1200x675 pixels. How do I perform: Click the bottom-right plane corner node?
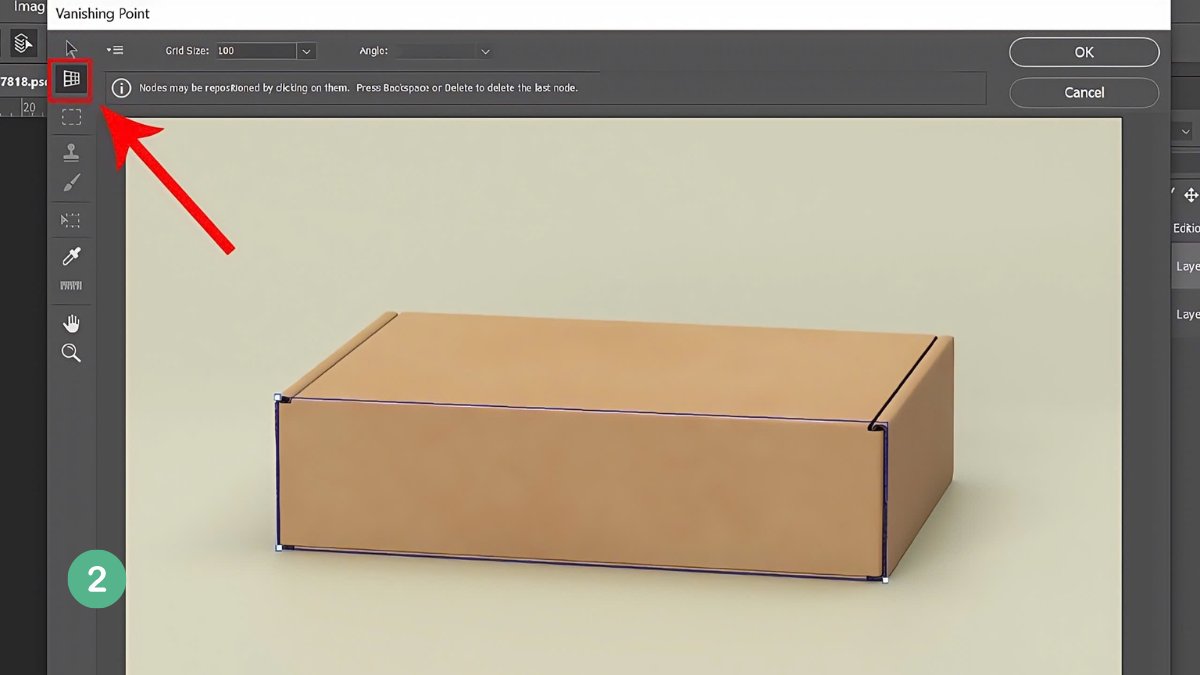885,579
